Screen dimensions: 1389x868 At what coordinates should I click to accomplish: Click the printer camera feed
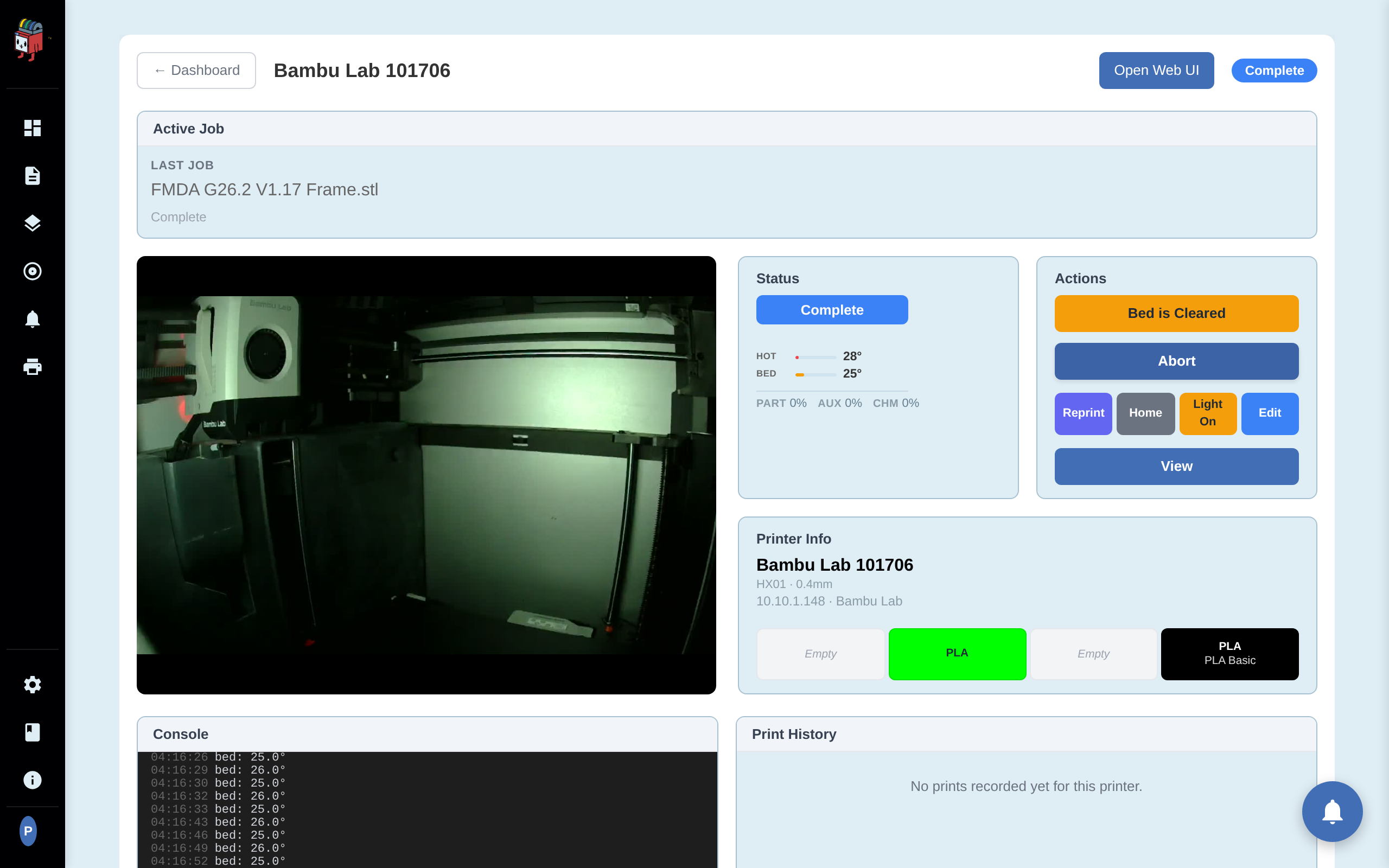coord(426,475)
